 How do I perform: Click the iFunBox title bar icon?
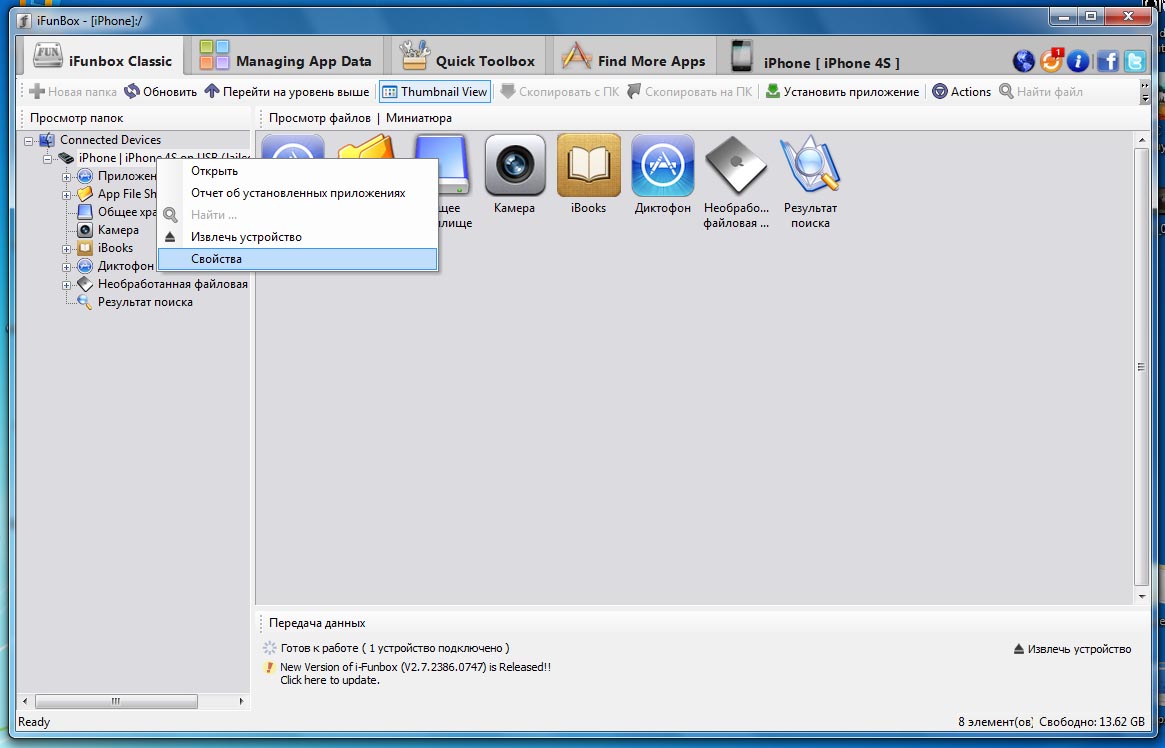tap(24, 20)
